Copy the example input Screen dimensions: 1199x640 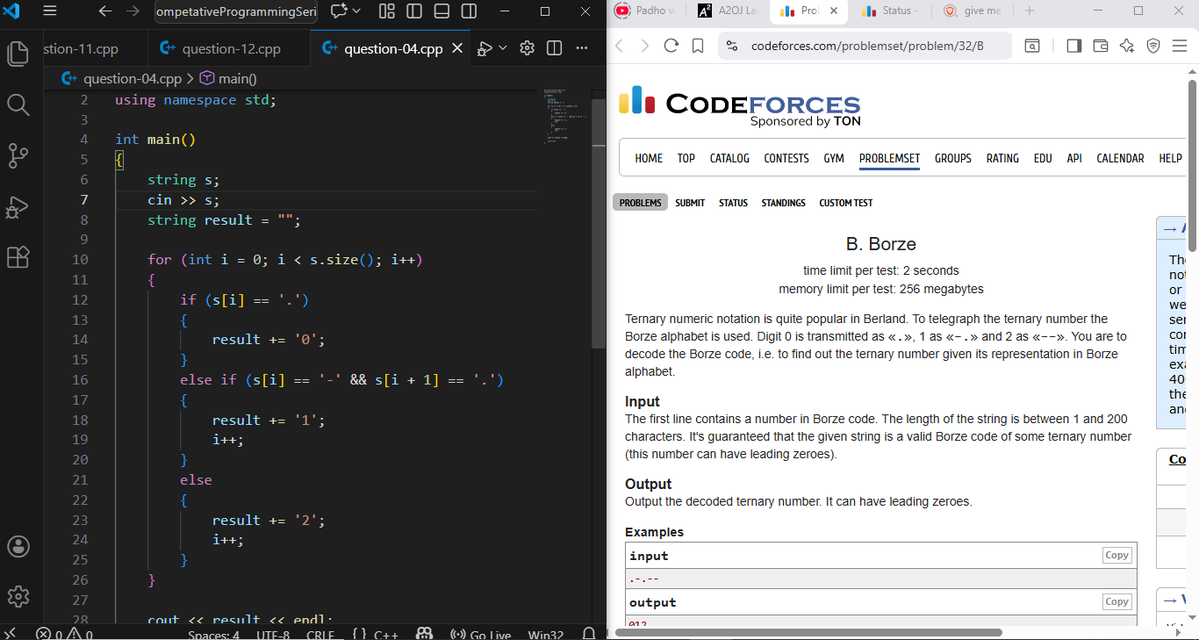point(1116,555)
